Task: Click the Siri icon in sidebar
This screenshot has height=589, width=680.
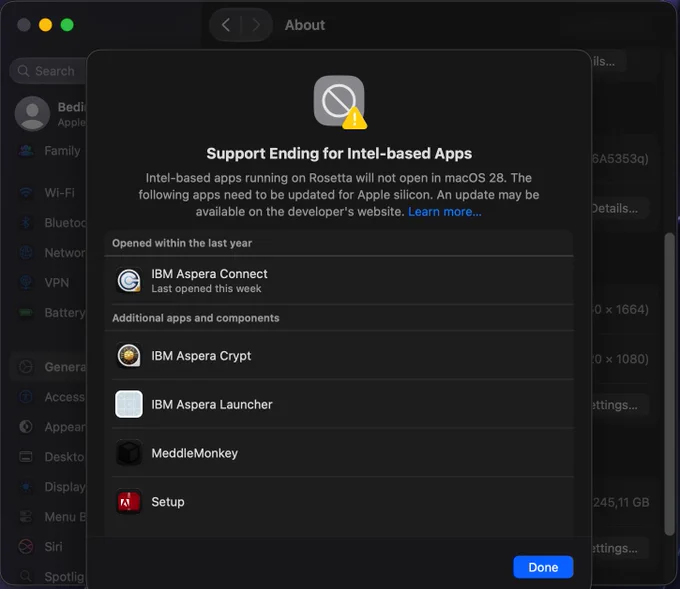Action: 26,546
